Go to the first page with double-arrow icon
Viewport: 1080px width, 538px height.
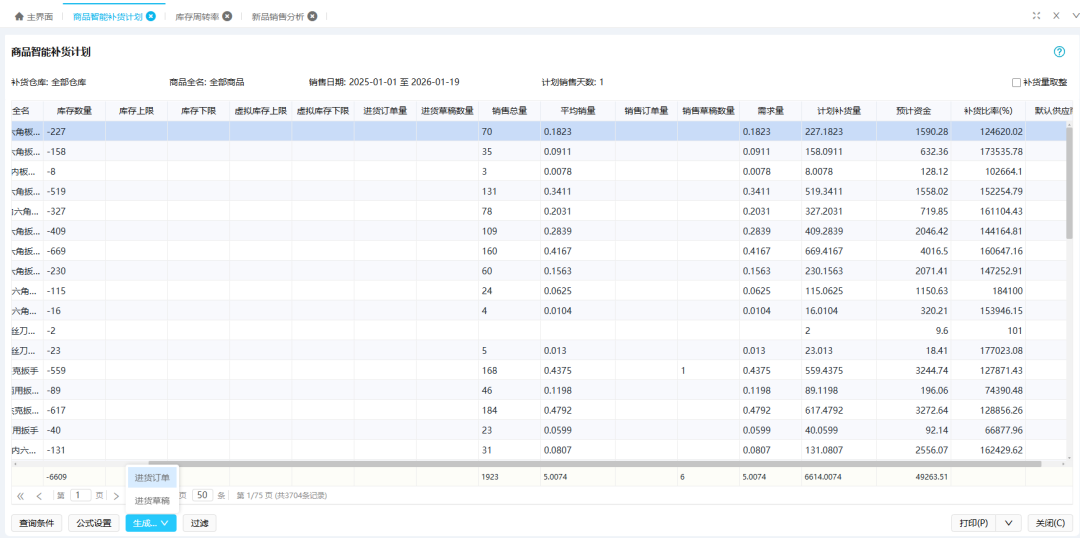[x=20, y=496]
